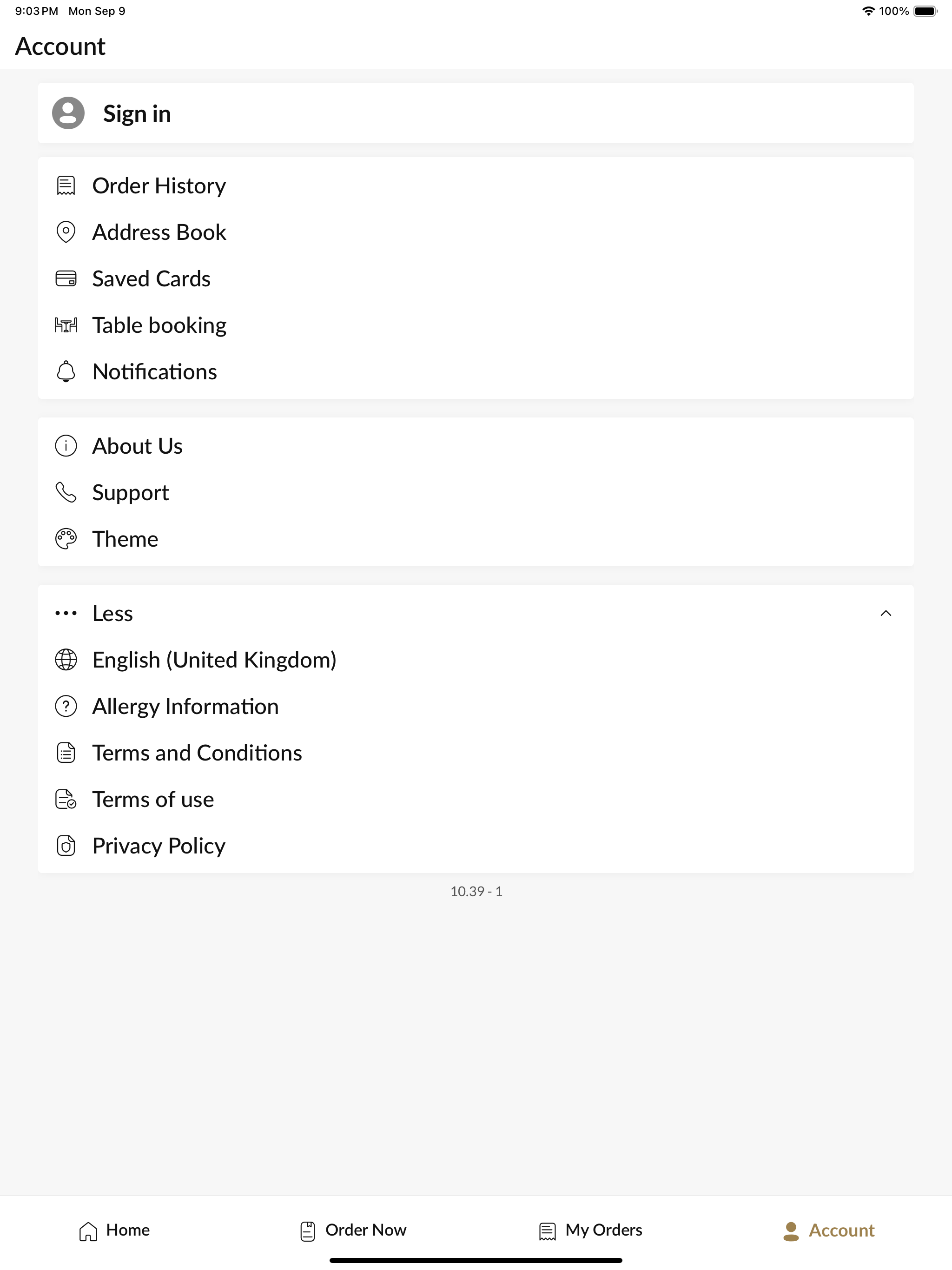This screenshot has height=1270, width=952.
Task: Open English (United Kingdom) language selector
Action: click(x=476, y=660)
